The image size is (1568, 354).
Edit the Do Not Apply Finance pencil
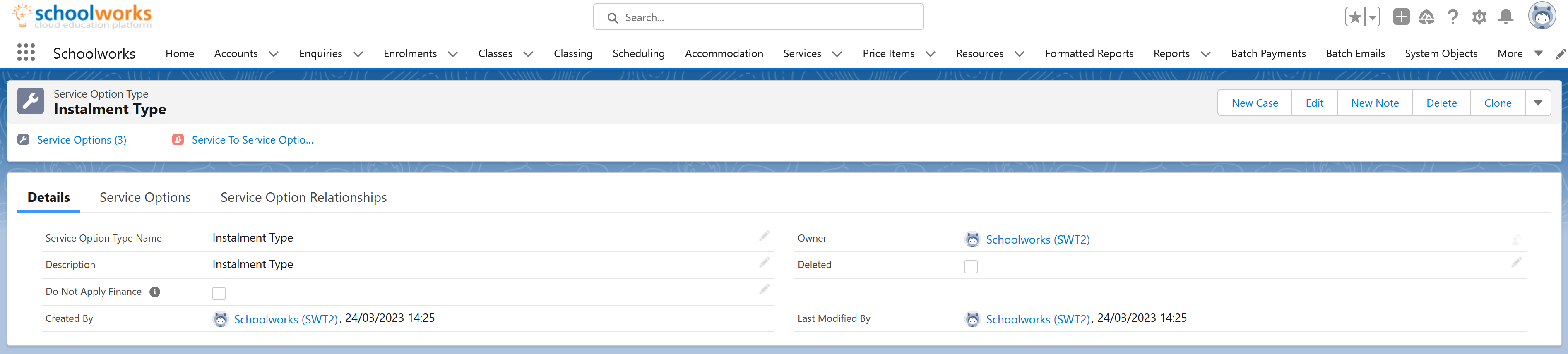[x=764, y=289]
